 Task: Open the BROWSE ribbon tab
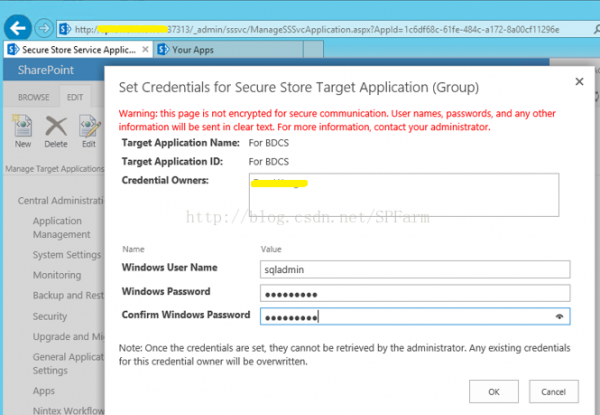34,97
